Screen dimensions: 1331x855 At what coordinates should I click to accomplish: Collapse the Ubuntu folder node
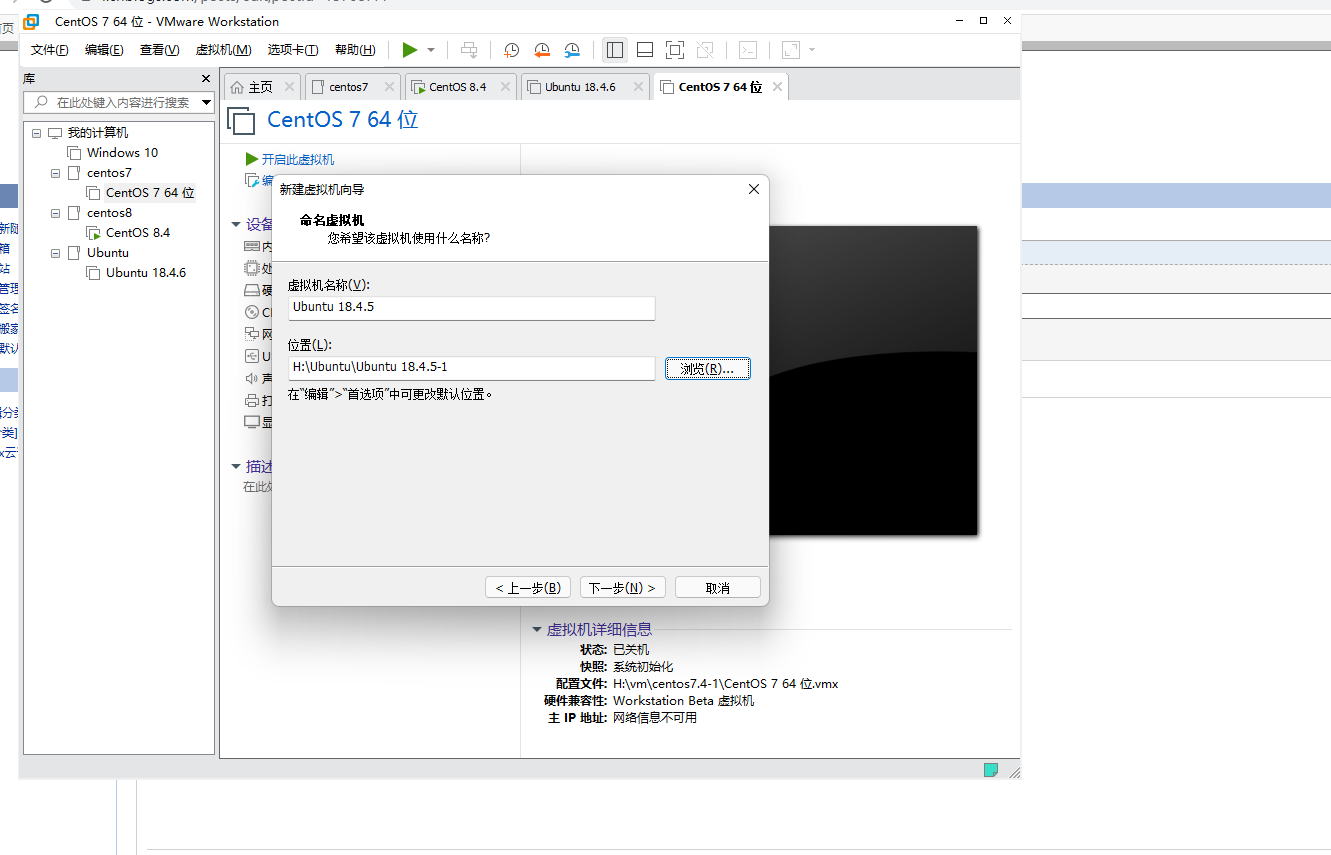56,253
